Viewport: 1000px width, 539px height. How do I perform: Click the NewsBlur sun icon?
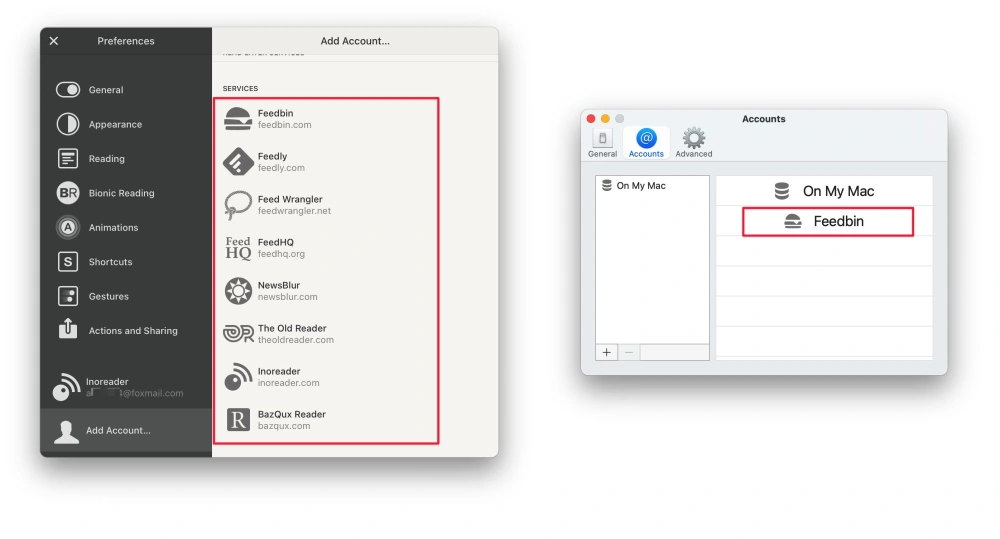(238, 291)
